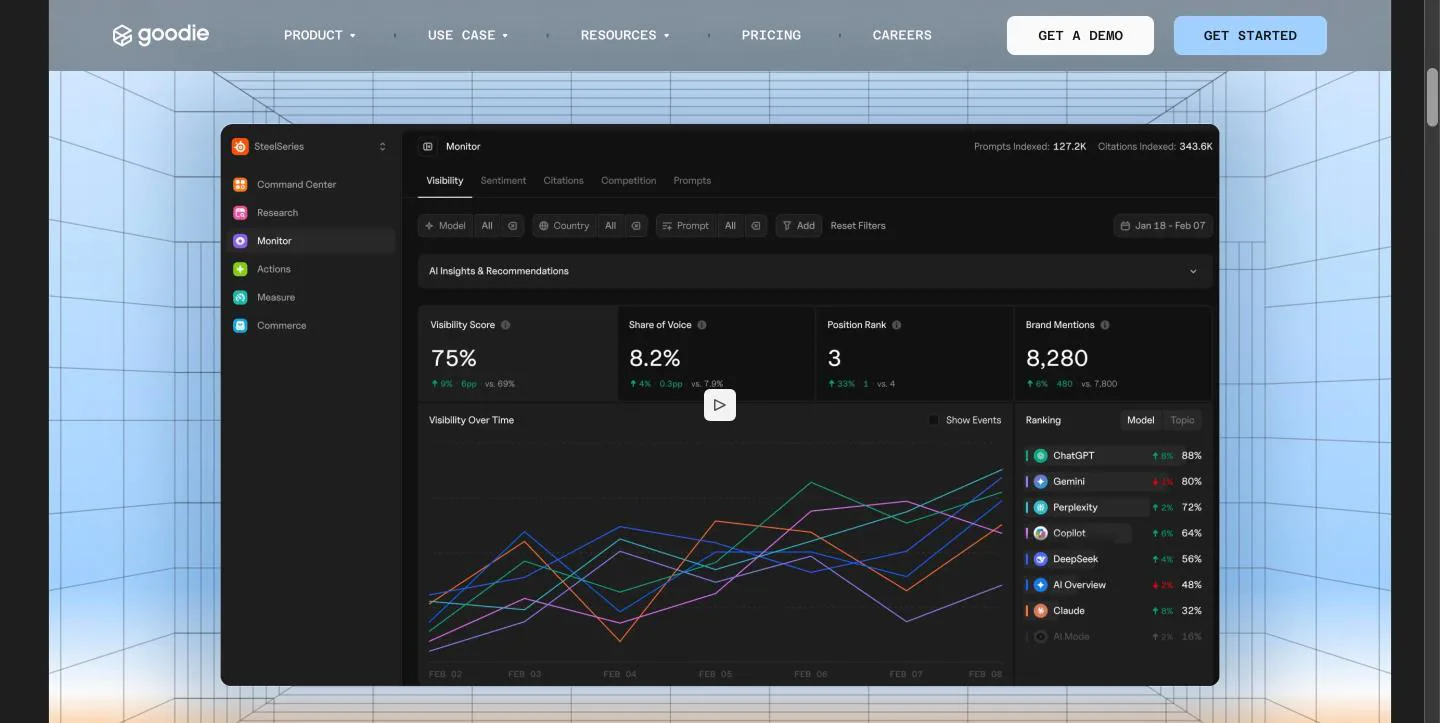Enable the Show Events checkbox
This screenshot has height=723, width=1440.
(933, 420)
